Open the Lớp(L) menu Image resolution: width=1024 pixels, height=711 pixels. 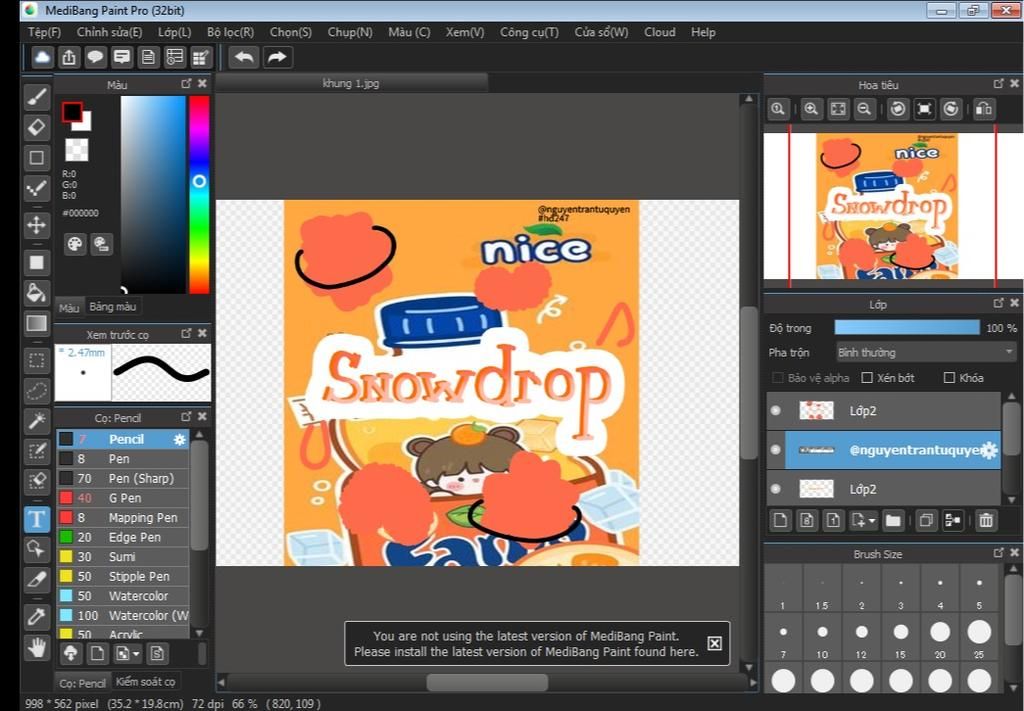pyautogui.click(x=174, y=32)
